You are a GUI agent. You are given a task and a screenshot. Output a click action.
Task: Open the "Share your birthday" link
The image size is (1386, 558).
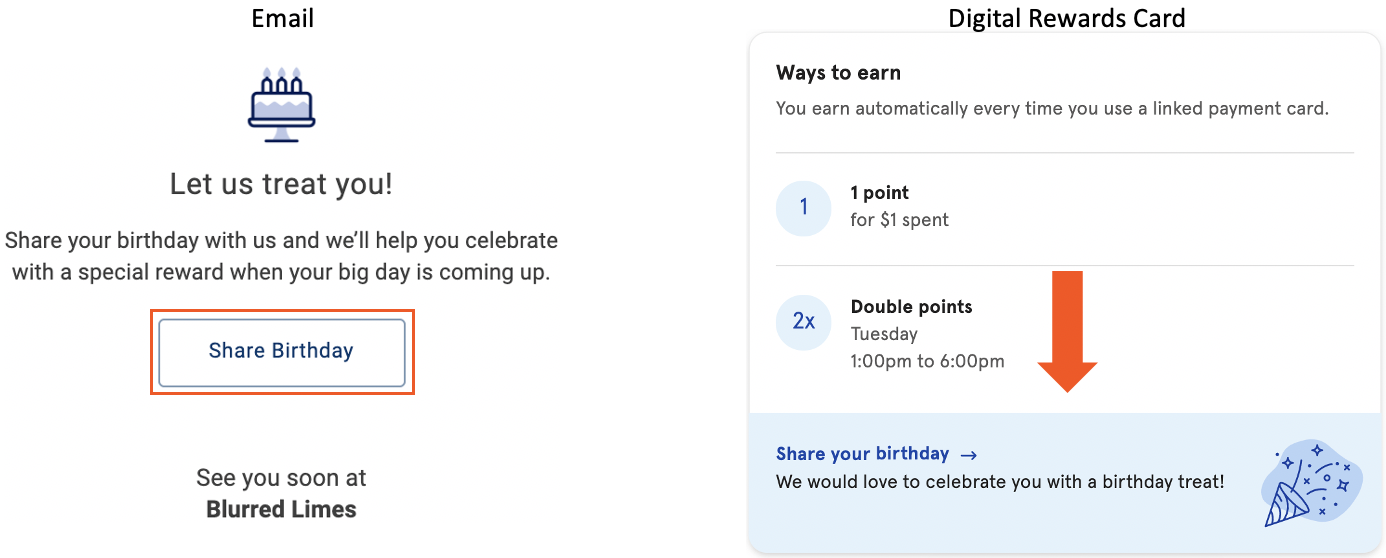862,454
